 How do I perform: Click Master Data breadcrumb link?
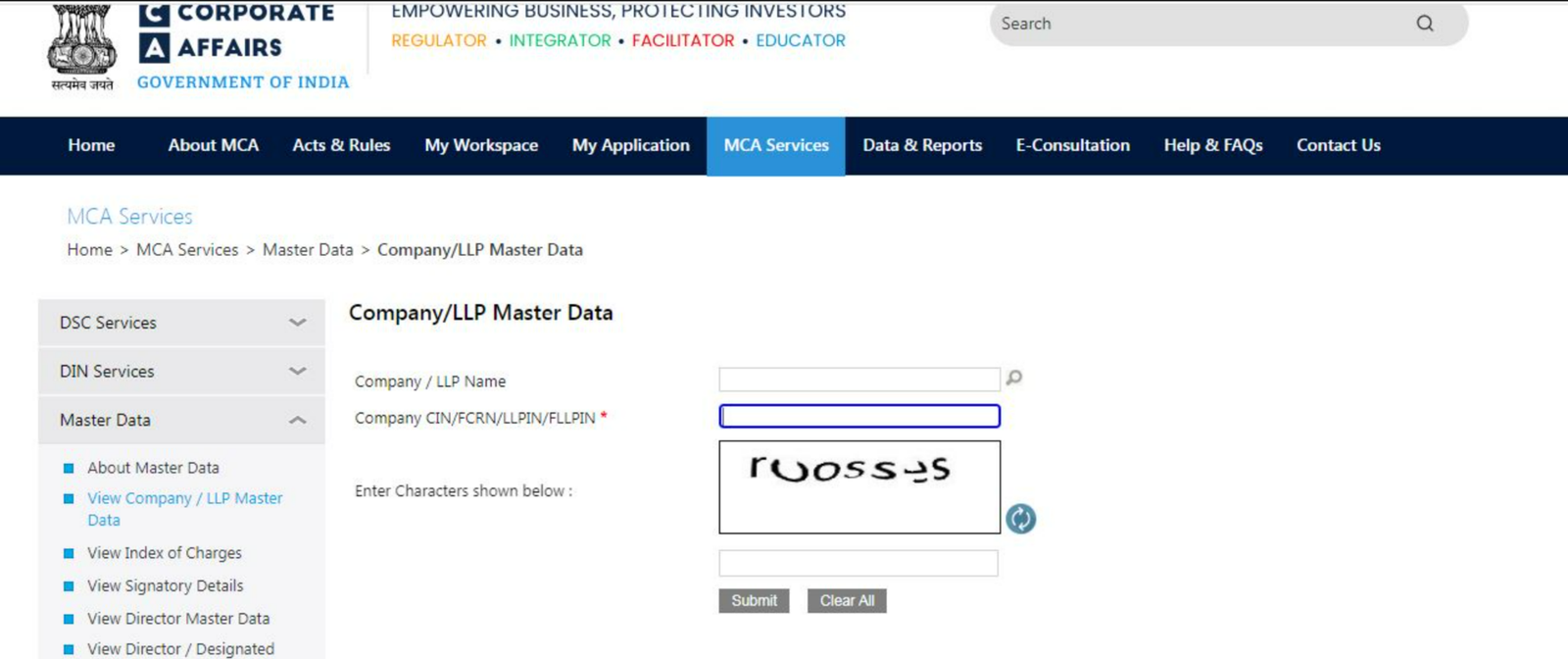click(x=307, y=250)
